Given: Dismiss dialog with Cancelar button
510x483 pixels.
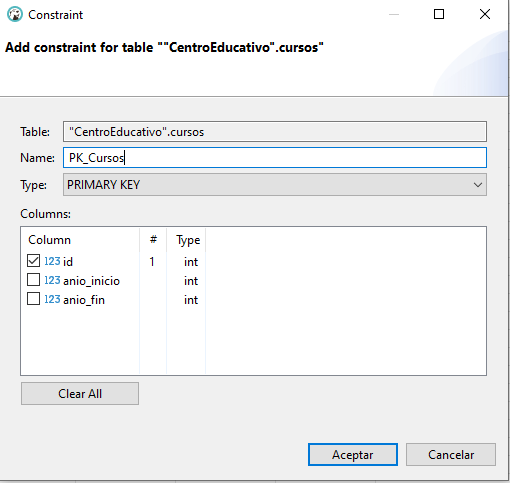Looking at the screenshot, I should (451, 455).
